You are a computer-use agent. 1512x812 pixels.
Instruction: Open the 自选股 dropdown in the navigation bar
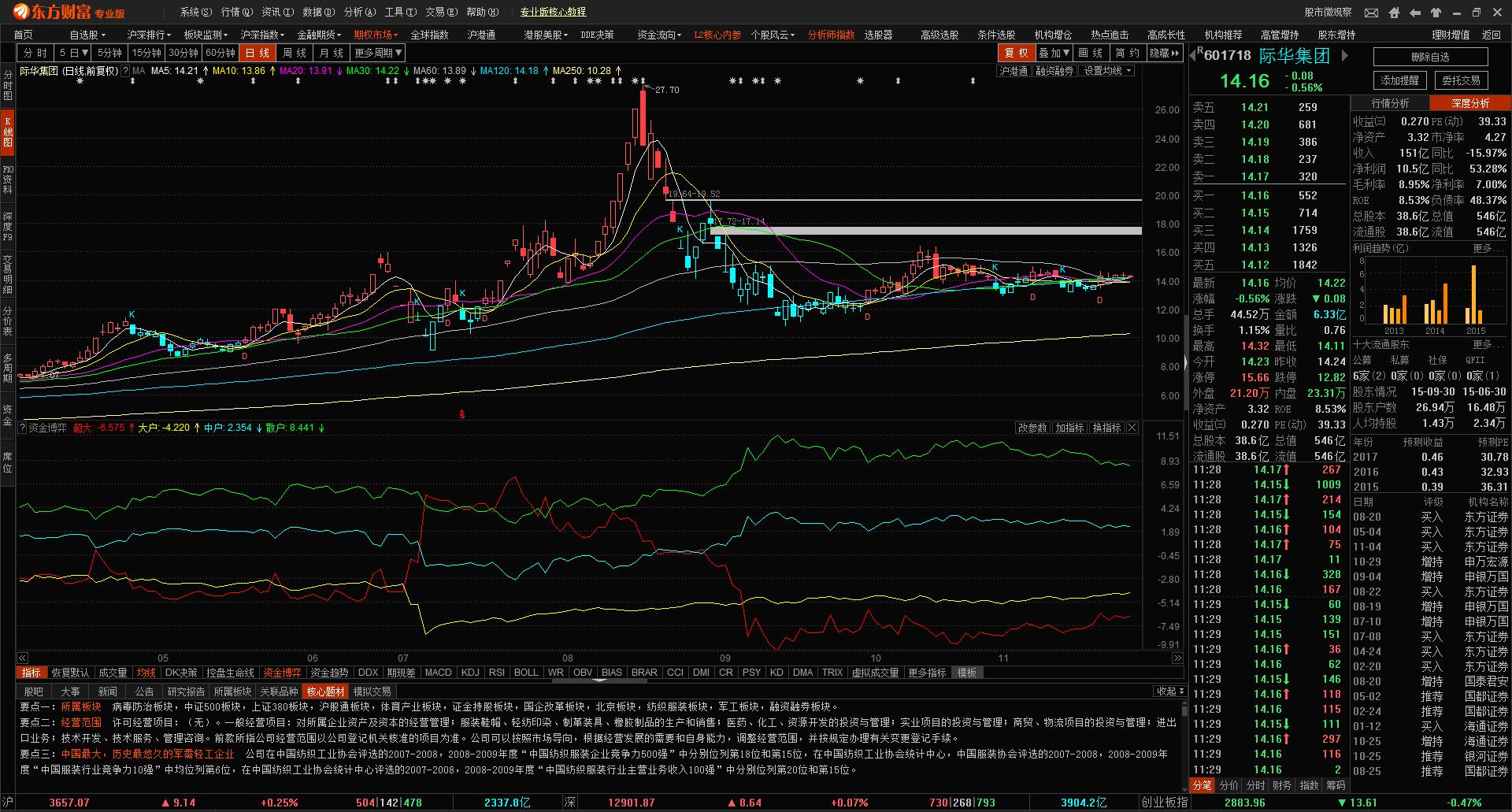tap(87, 35)
